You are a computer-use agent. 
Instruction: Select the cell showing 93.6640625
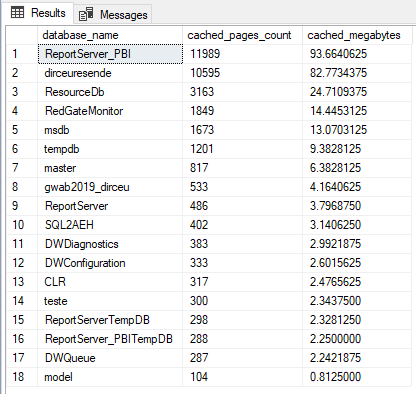(x=357, y=54)
